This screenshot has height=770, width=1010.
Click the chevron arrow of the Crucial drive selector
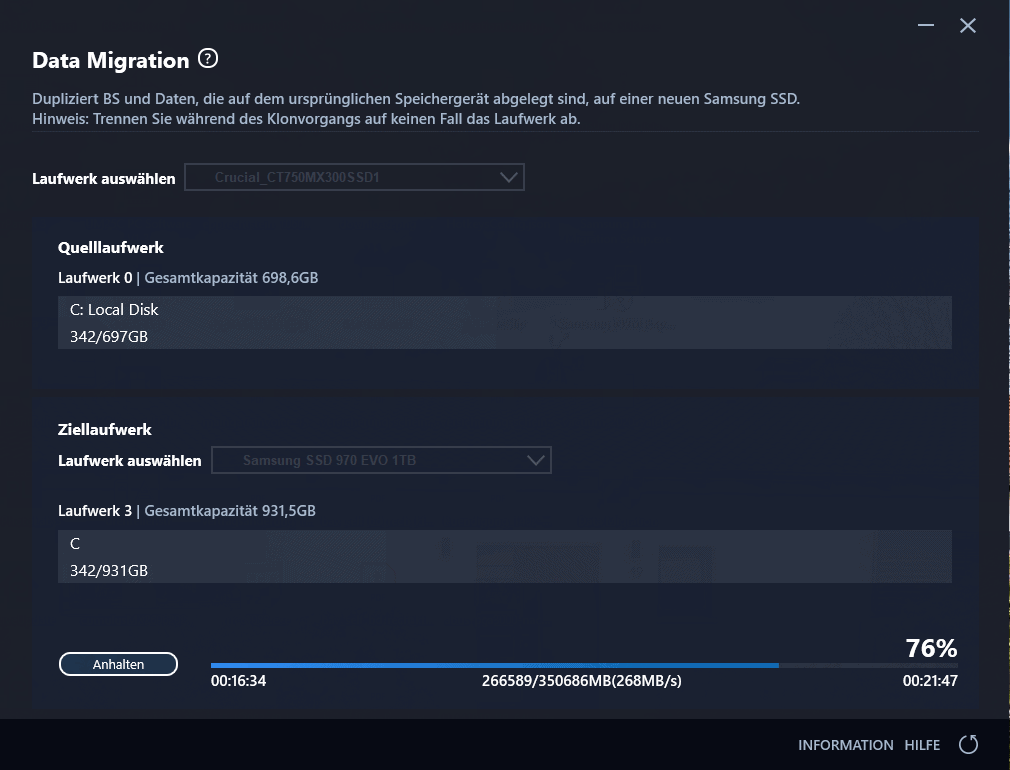509,178
